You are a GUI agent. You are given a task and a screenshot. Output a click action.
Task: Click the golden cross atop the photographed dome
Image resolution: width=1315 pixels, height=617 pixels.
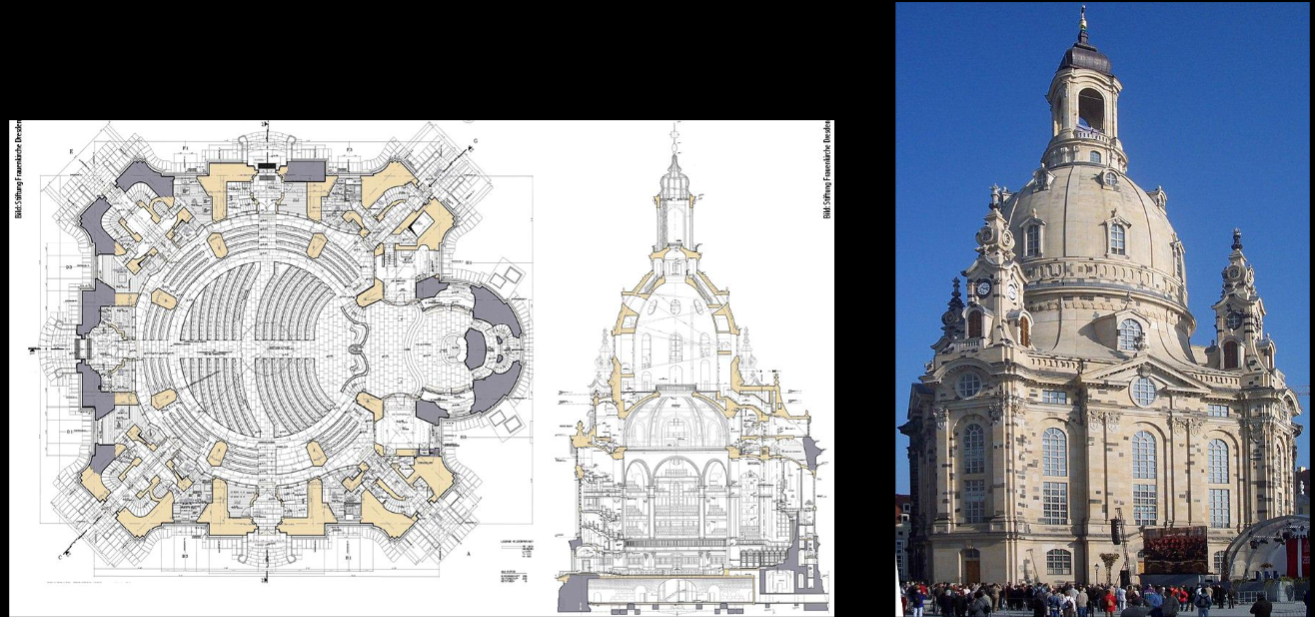pyautogui.click(x=1083, y=22)
